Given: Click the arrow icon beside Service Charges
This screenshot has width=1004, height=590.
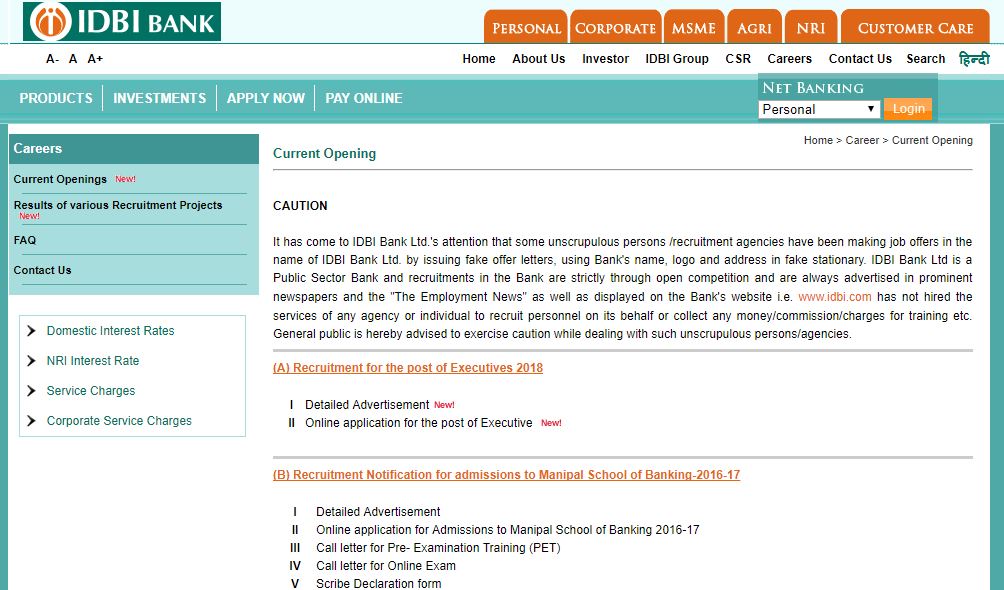Looking at the screenshot, I should (x=32, y=391).
